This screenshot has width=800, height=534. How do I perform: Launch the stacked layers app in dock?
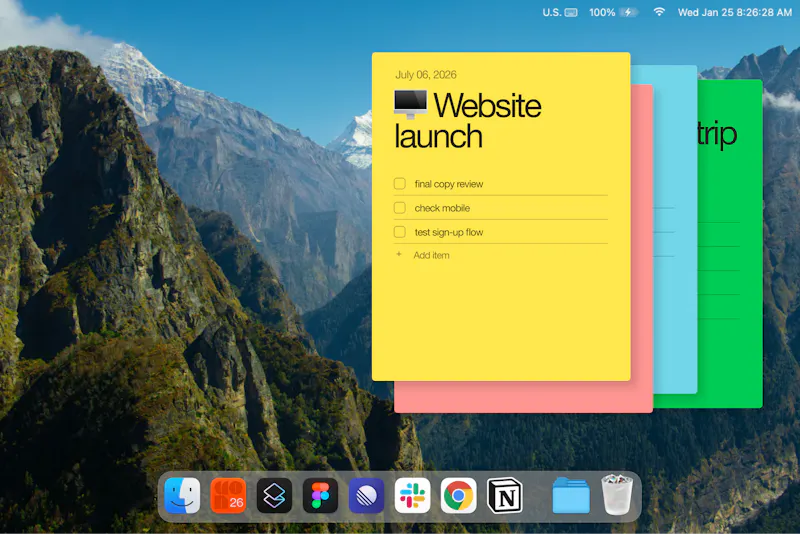pyautogui.click(x=274, y=495)
